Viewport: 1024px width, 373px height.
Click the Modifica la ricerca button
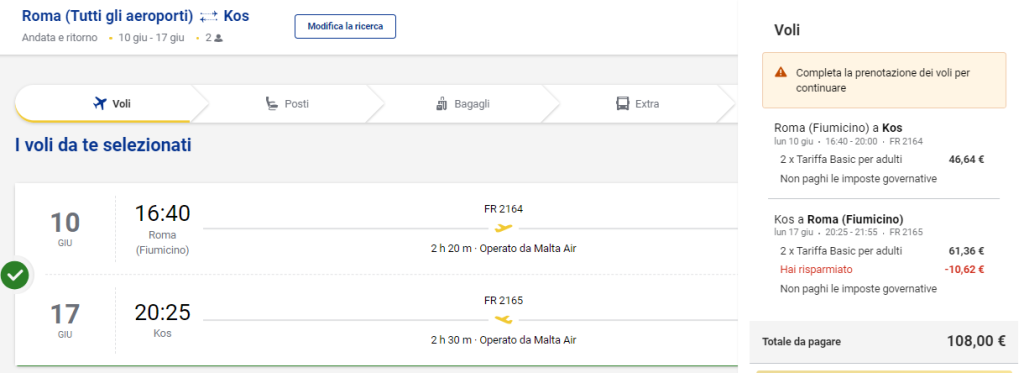pos(345,27)
